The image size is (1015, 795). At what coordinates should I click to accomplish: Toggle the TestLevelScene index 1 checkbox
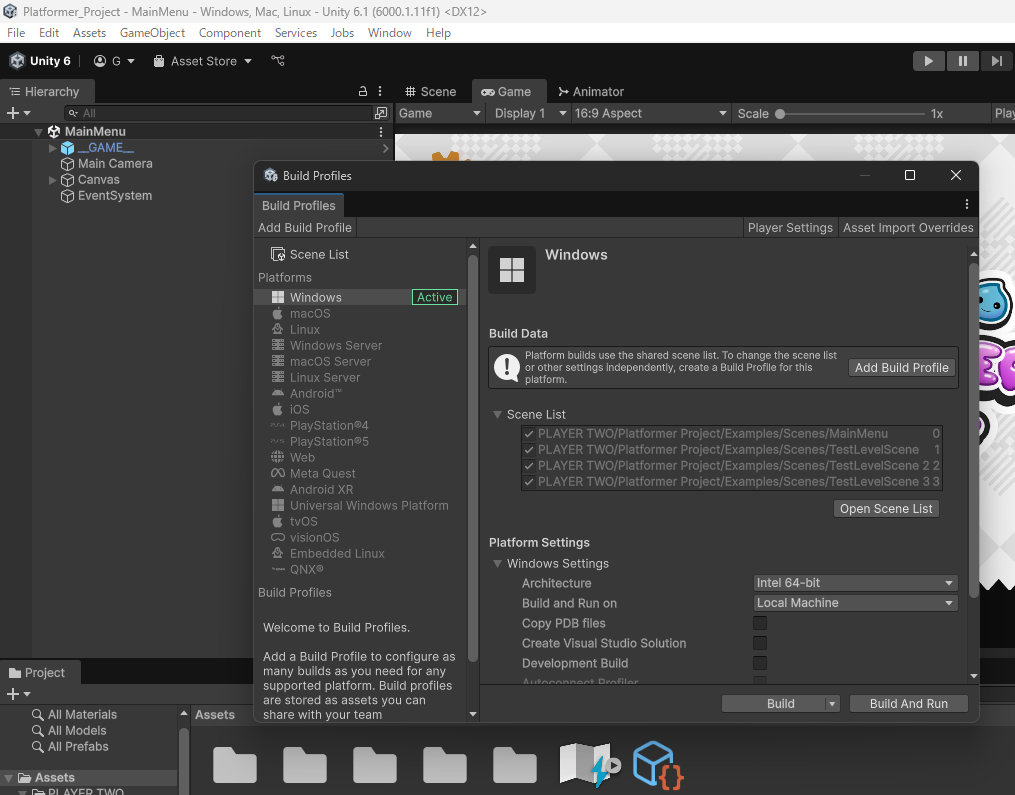(529, 450)
